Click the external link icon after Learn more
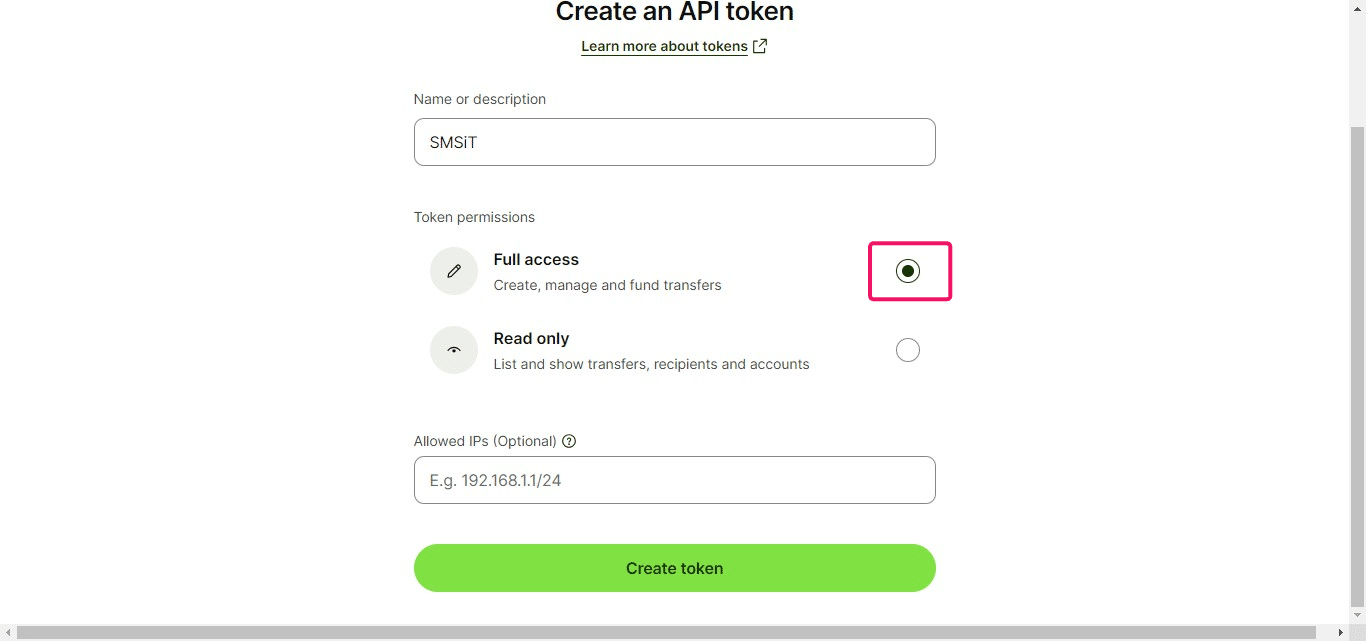The image size is (1366, 641). (760, 45)
